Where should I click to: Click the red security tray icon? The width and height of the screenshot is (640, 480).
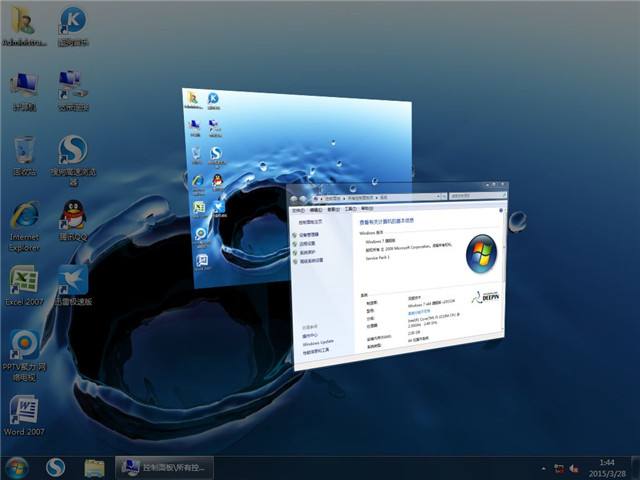[560, 469]
